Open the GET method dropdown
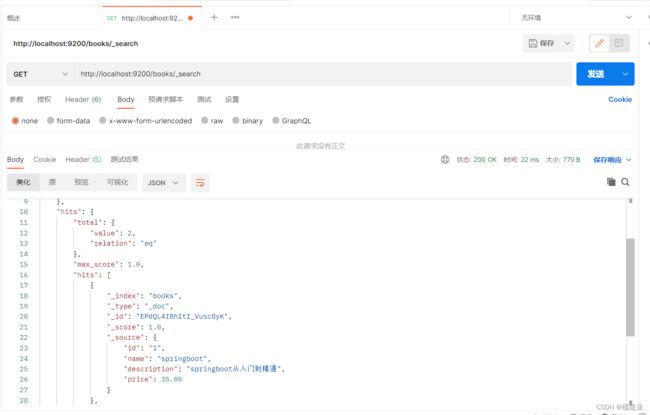 click(x=40, y=74)
